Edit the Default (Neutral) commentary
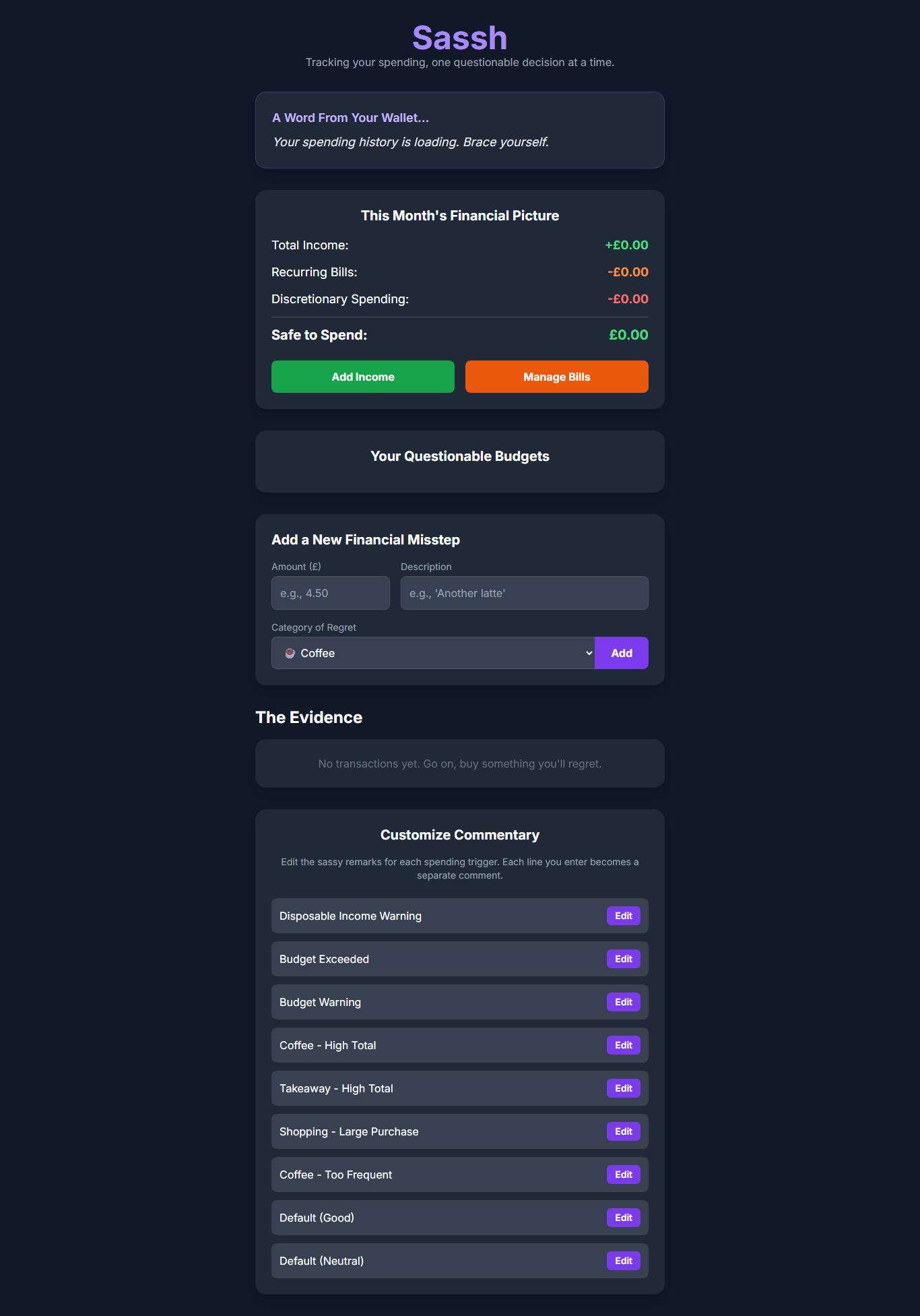The width and height of the screenshot is (920, 1316). pos(624,1261)
